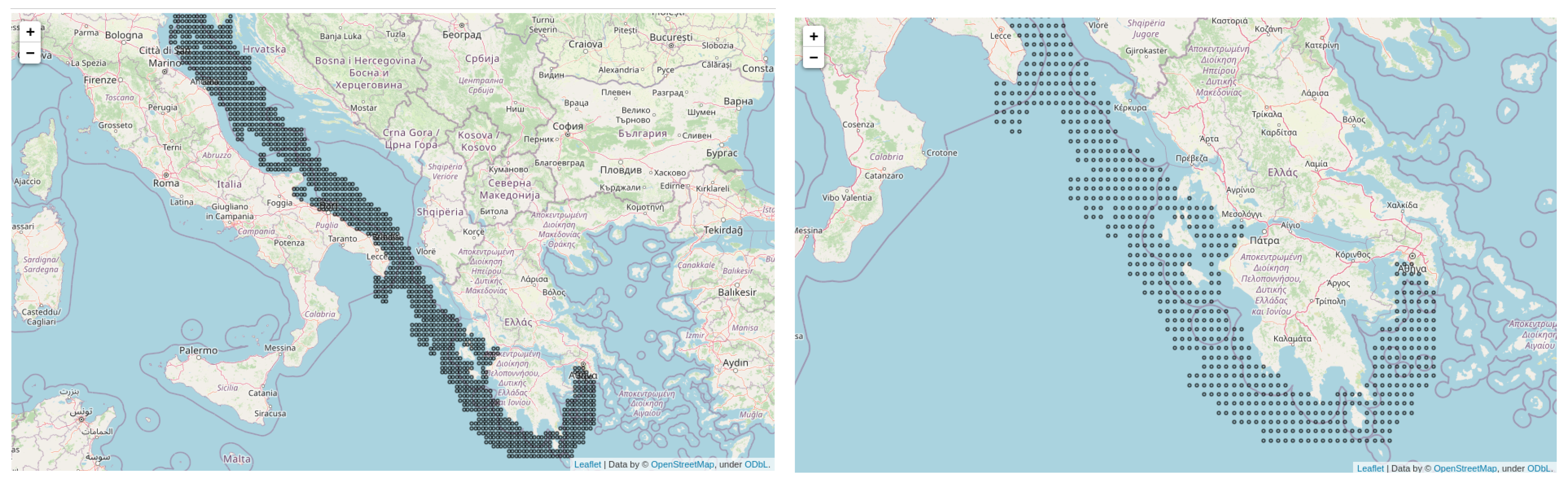Viewport: 1568px width, 482px height.
Task: Click the Καλαμάτα label on right map
Action: coord(1292,339)
